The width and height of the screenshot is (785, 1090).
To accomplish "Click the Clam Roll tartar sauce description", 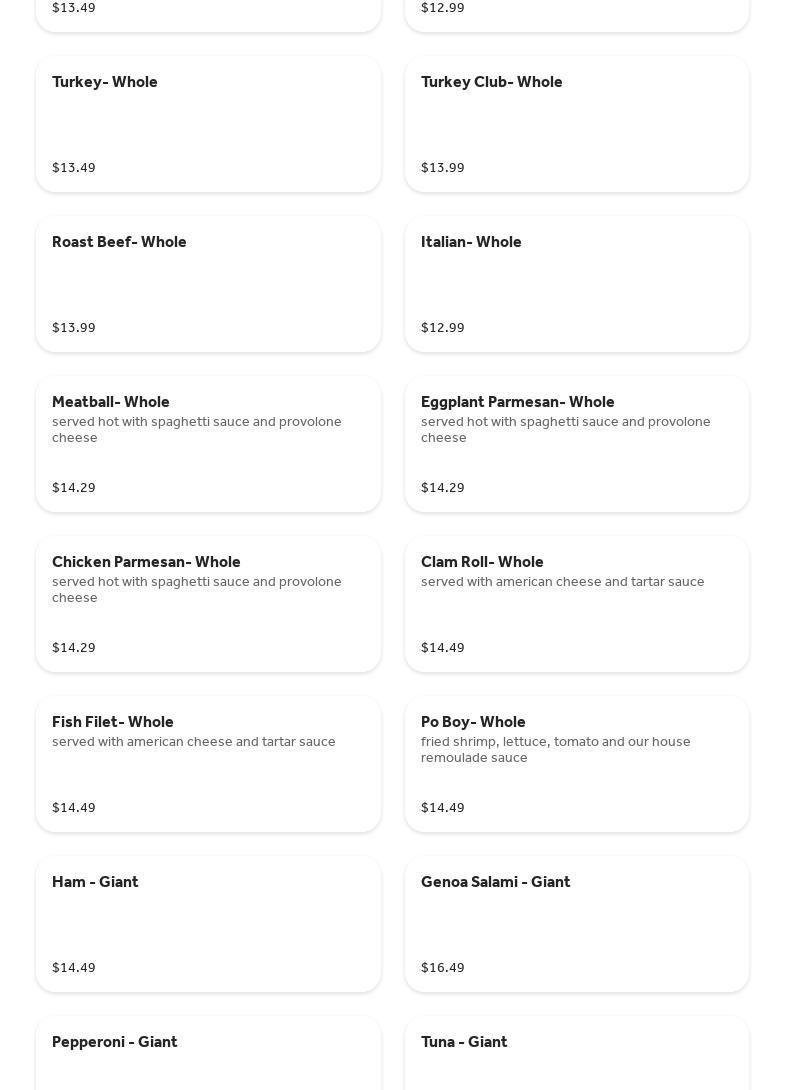I will pos(562,582).
